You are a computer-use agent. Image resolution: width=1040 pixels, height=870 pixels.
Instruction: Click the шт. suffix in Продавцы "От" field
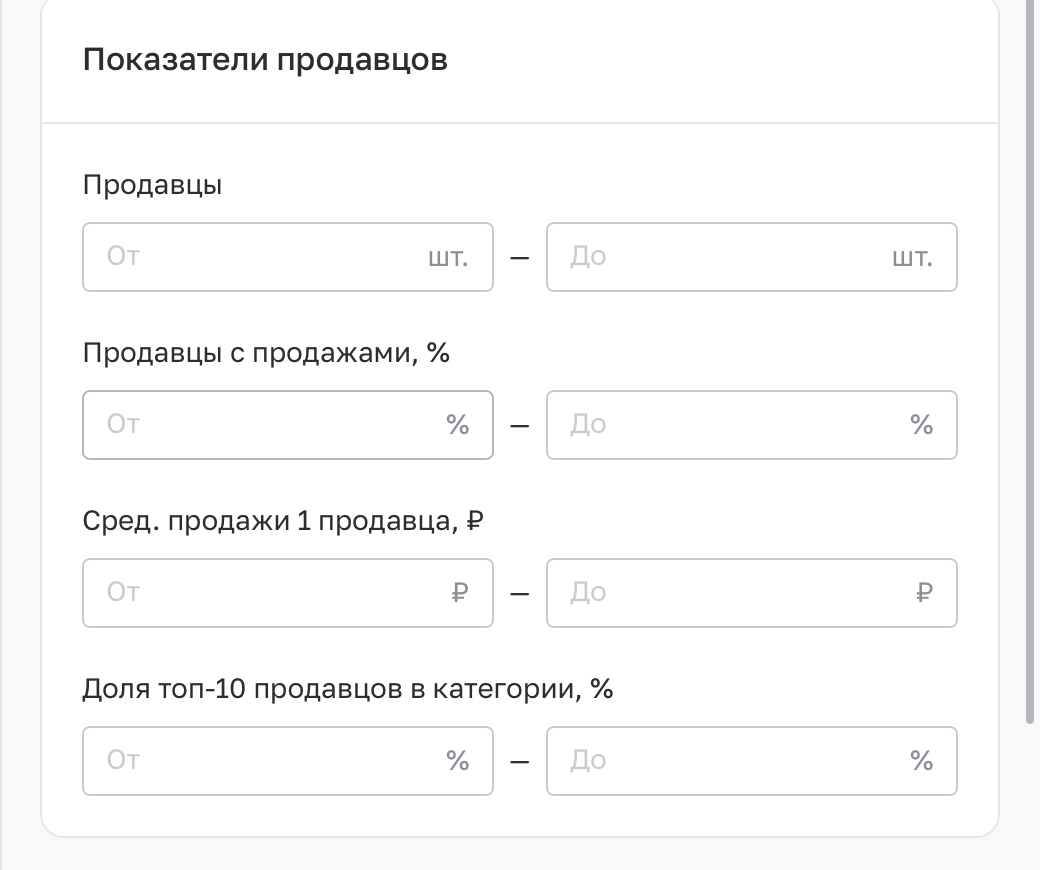point(448,257)
